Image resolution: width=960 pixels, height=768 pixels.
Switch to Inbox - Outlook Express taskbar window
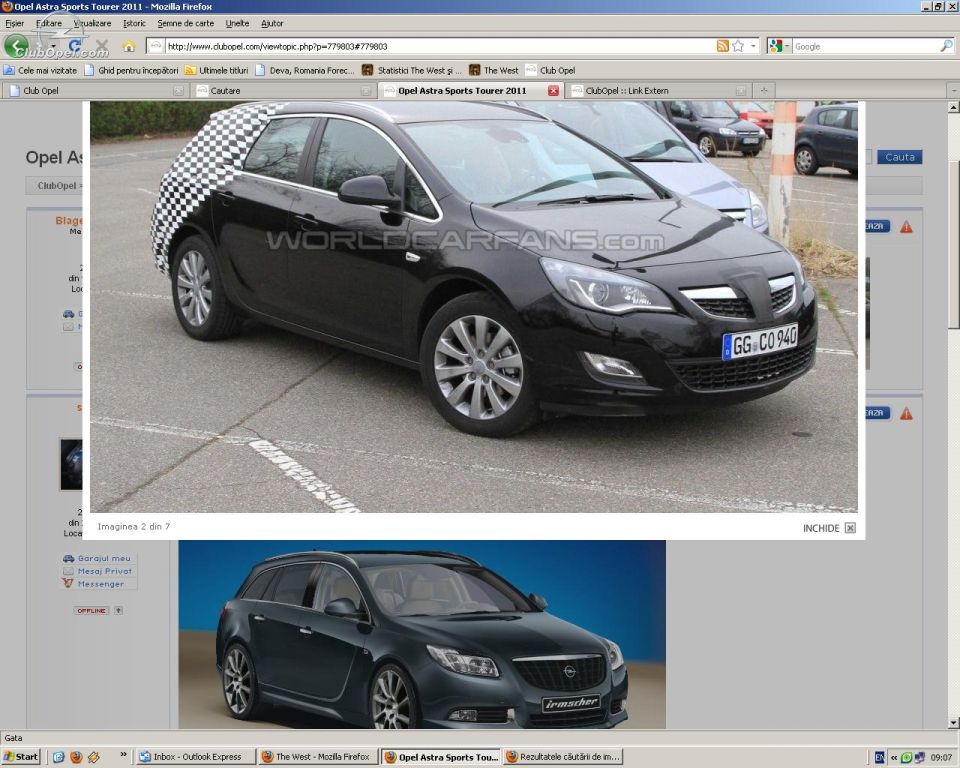195,757
